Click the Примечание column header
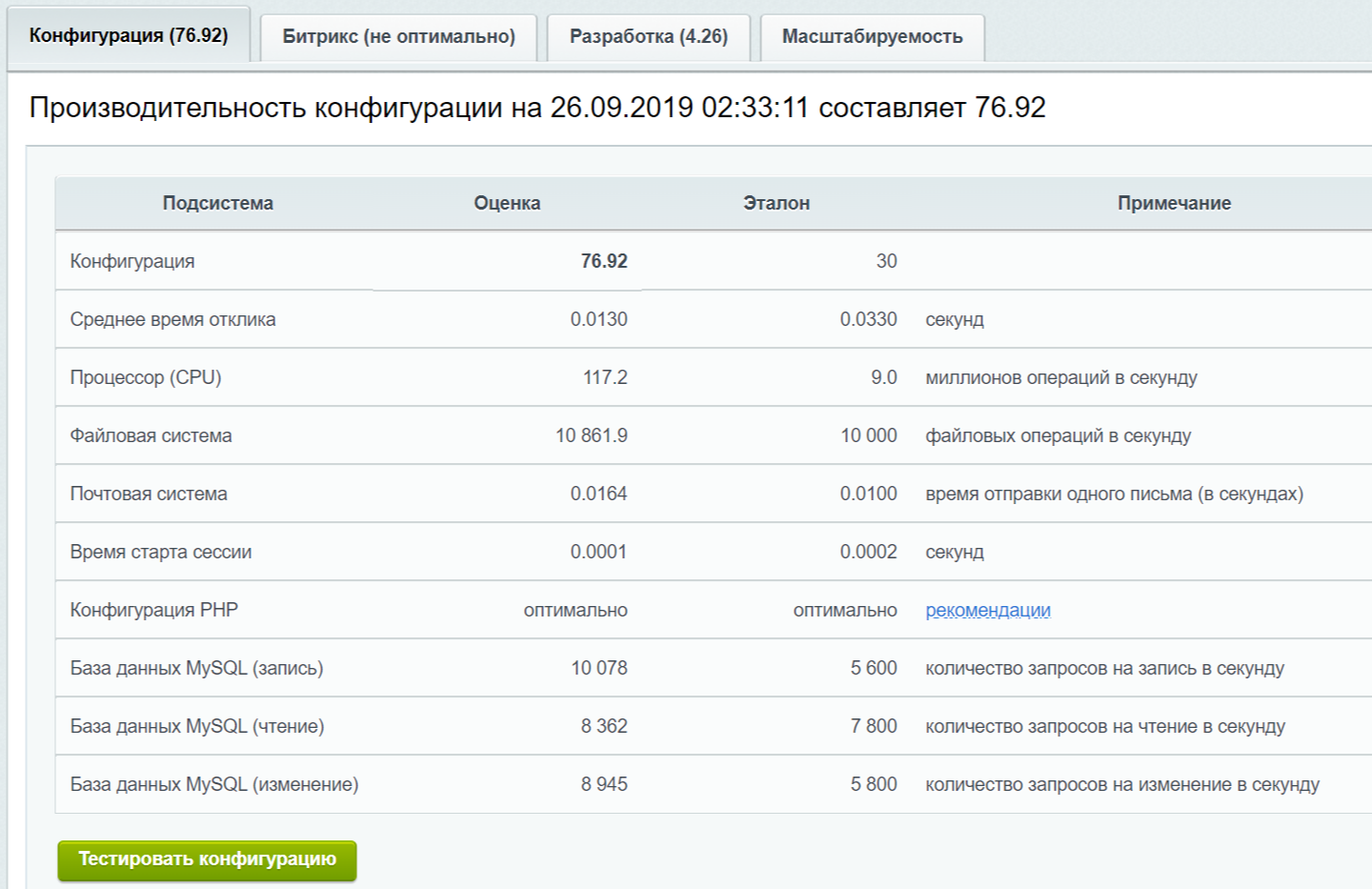Image resolution: width=1372 pixels, height=889 pixels. (x=1174, y=203)
